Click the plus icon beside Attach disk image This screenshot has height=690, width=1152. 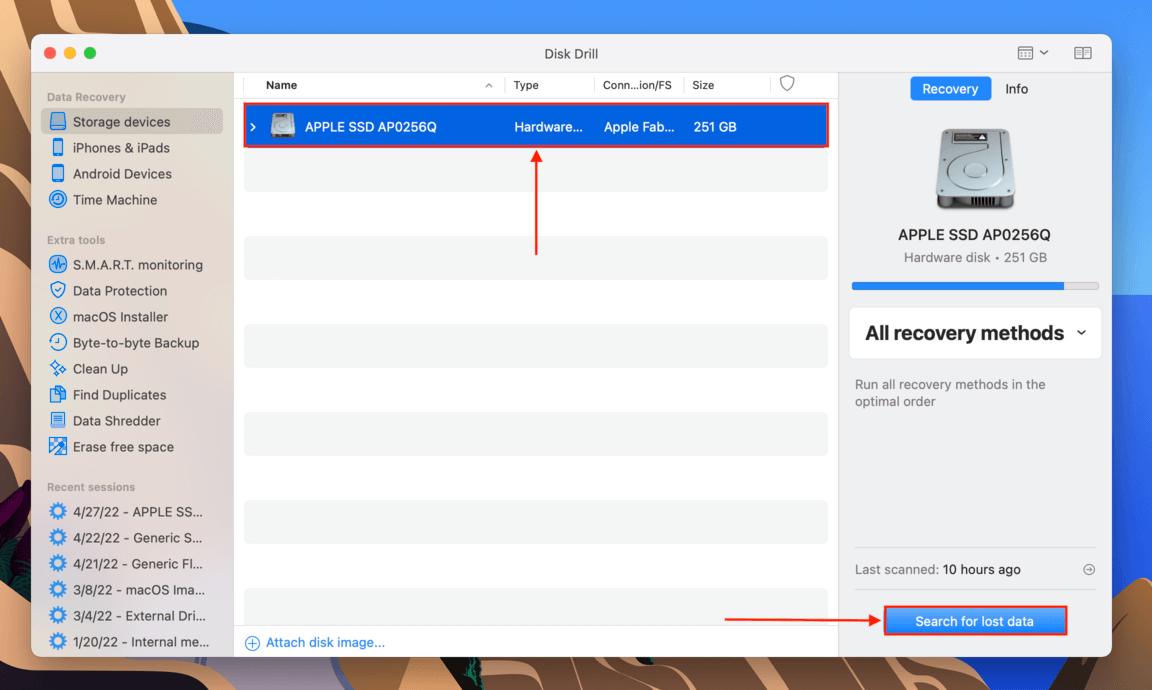pos(252,643)
